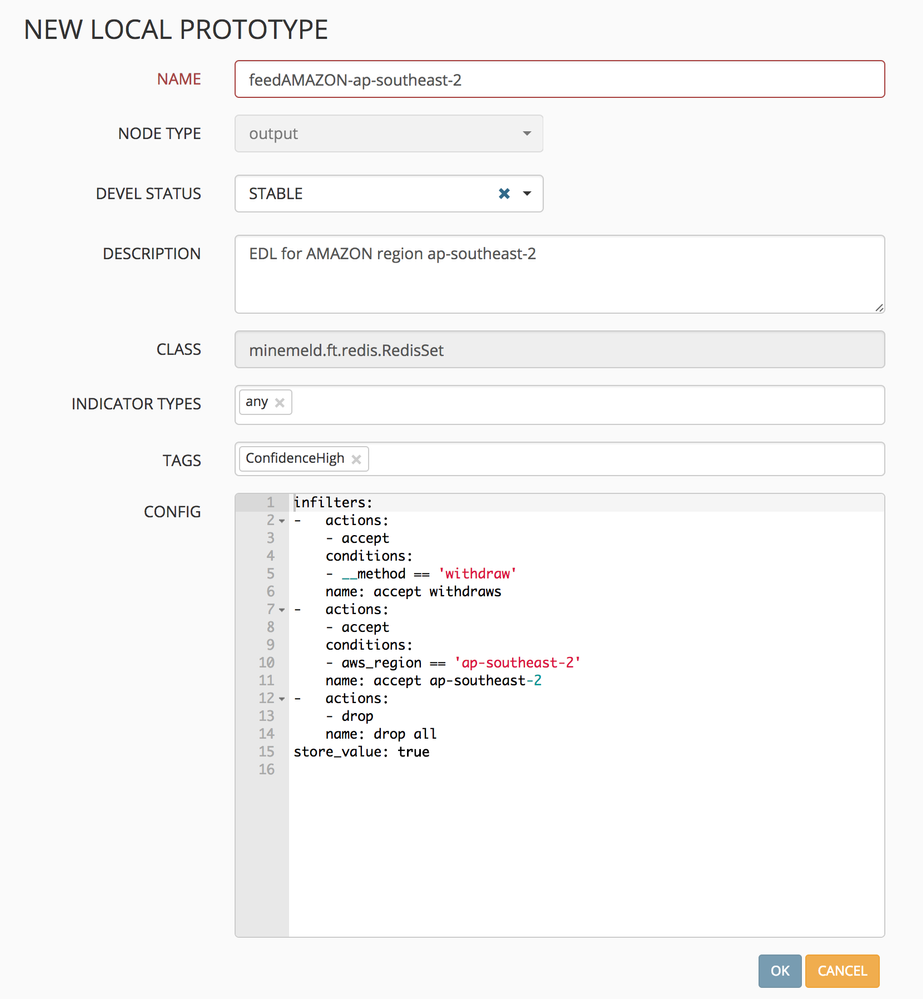Viewport: 923px width, 999px height.
Task: Collapse the code fold at line 7
Action: point(282,610)
